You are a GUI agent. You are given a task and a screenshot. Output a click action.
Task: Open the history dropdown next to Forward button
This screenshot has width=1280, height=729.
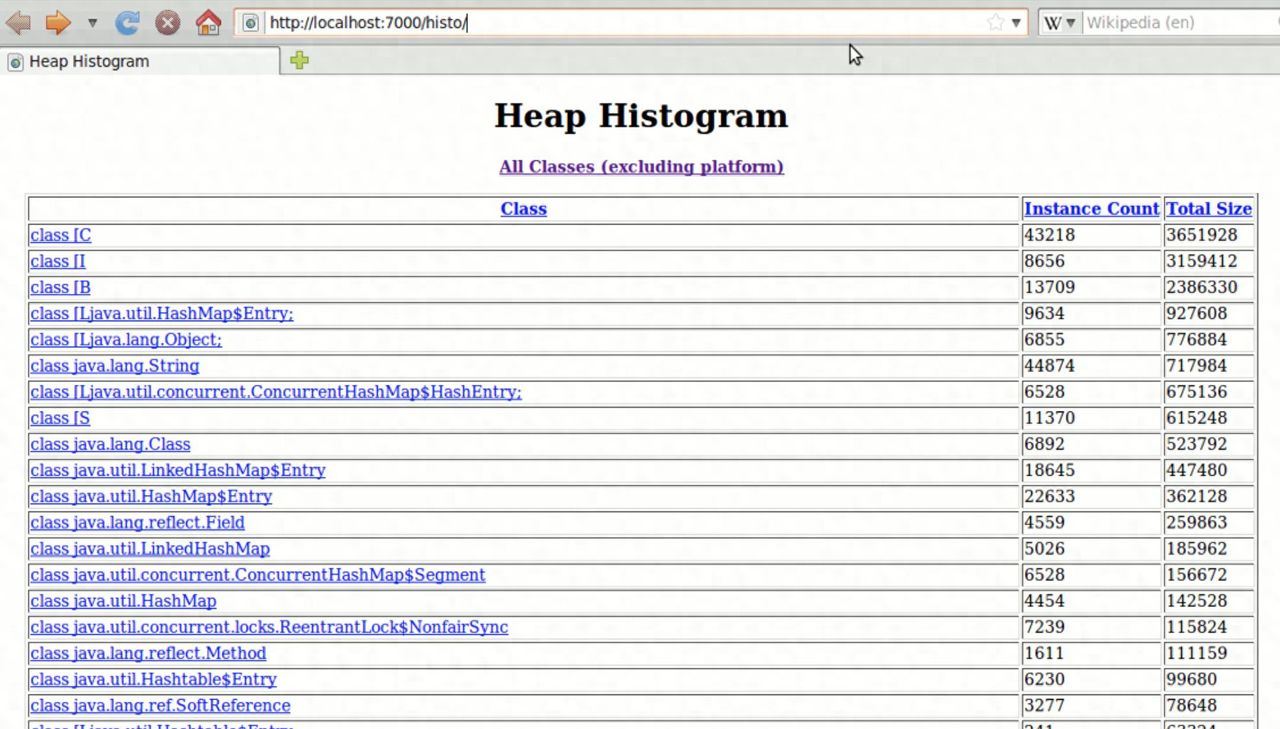pyautogui.click(x=92, y=22)
